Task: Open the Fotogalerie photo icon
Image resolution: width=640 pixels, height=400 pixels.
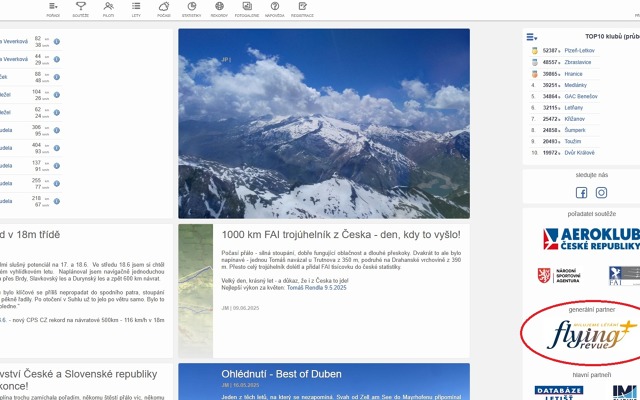Action: click(247, 6)
